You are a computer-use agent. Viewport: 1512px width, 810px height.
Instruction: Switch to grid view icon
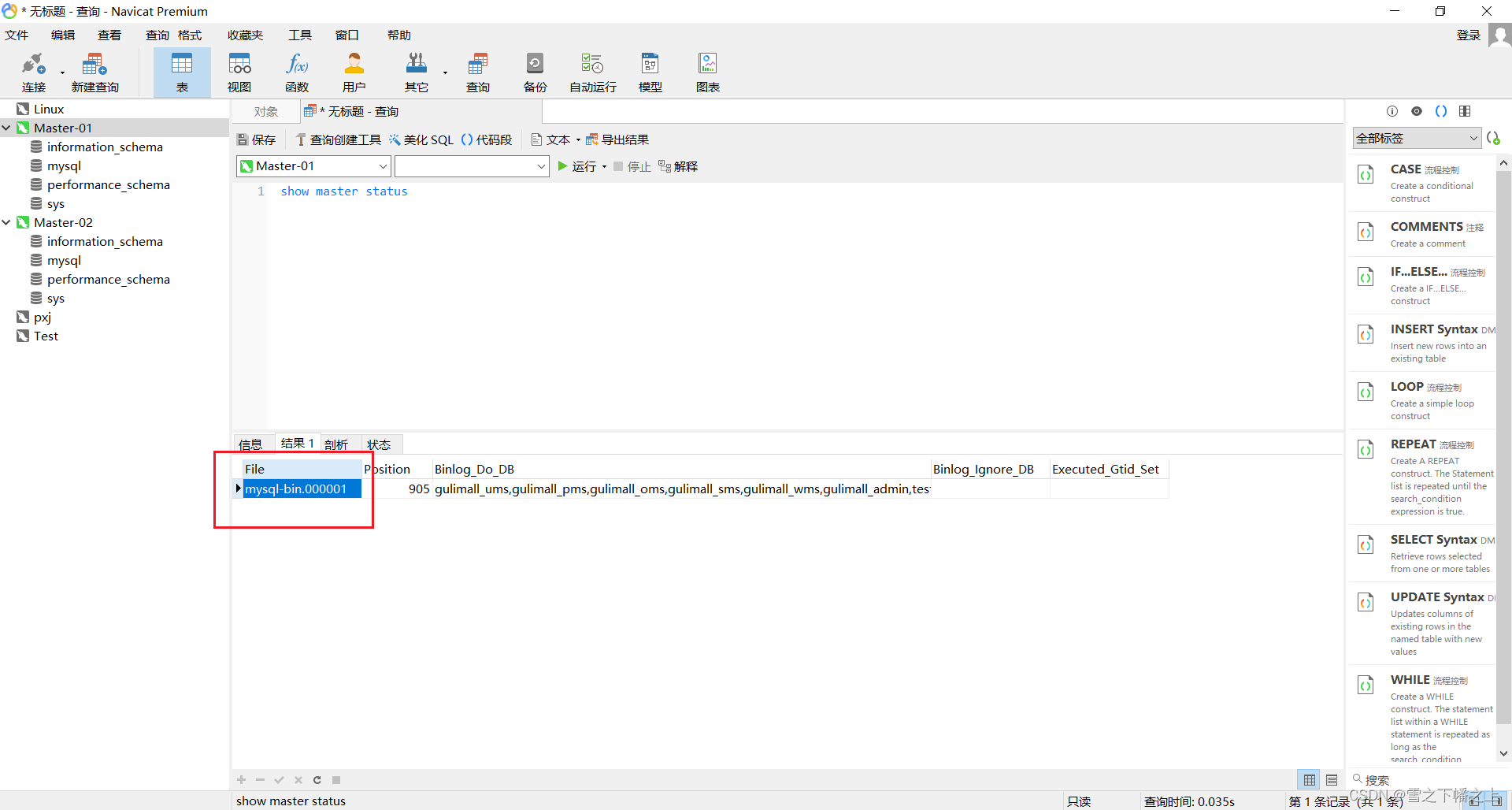pyautogui.click(x=1310, y=780)
